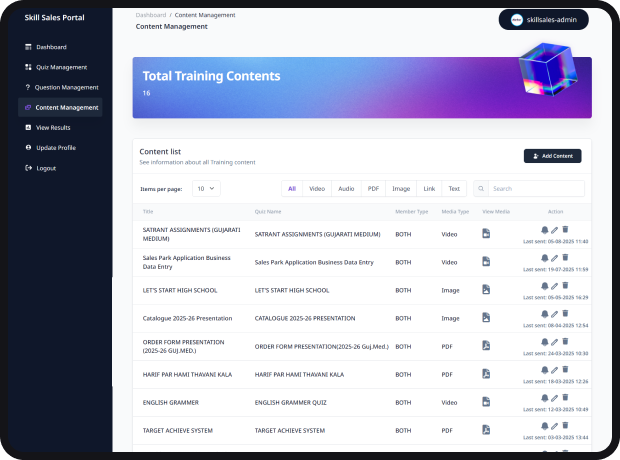Click the Search input field

[536, 189]
